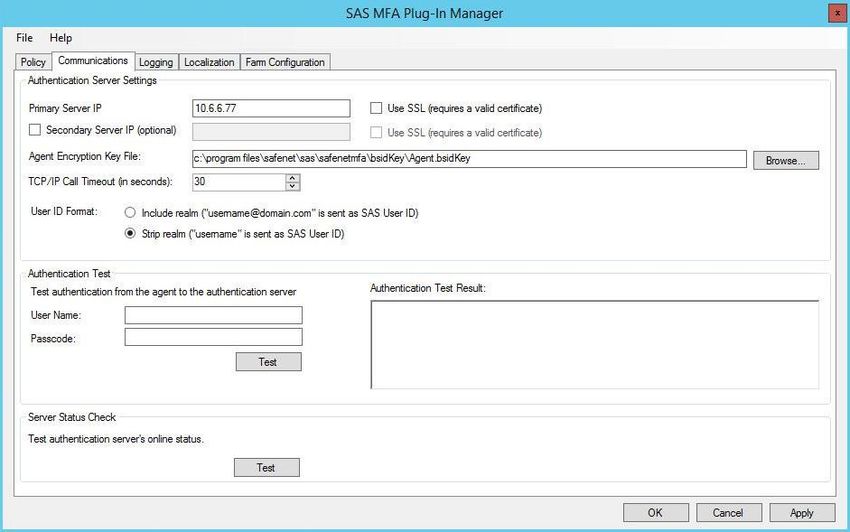Click the Primary Server IP field
The height and width of the screenshot is (532, 850).
point(271,108)
